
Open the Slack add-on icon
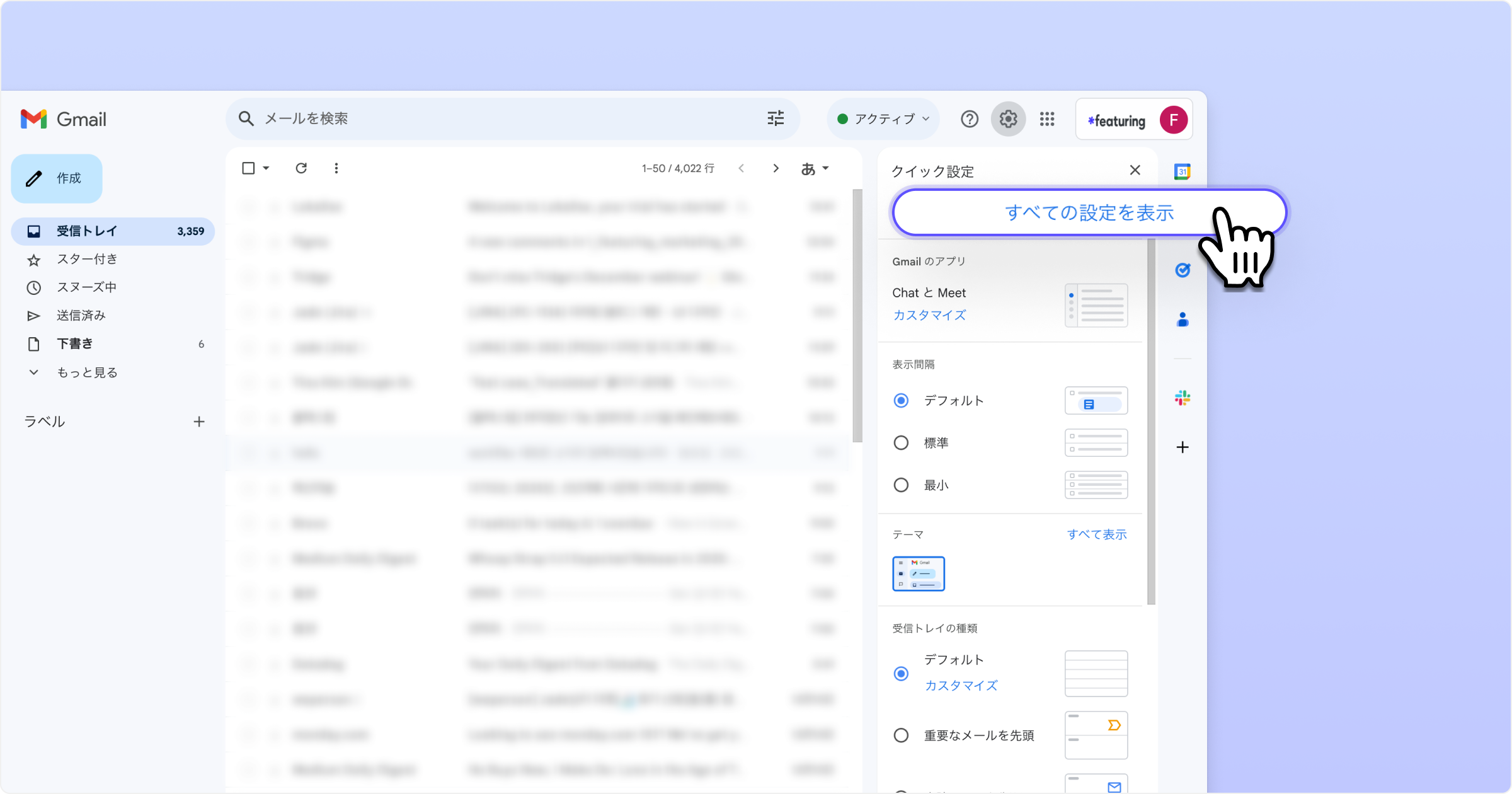tap(1183, 398)
